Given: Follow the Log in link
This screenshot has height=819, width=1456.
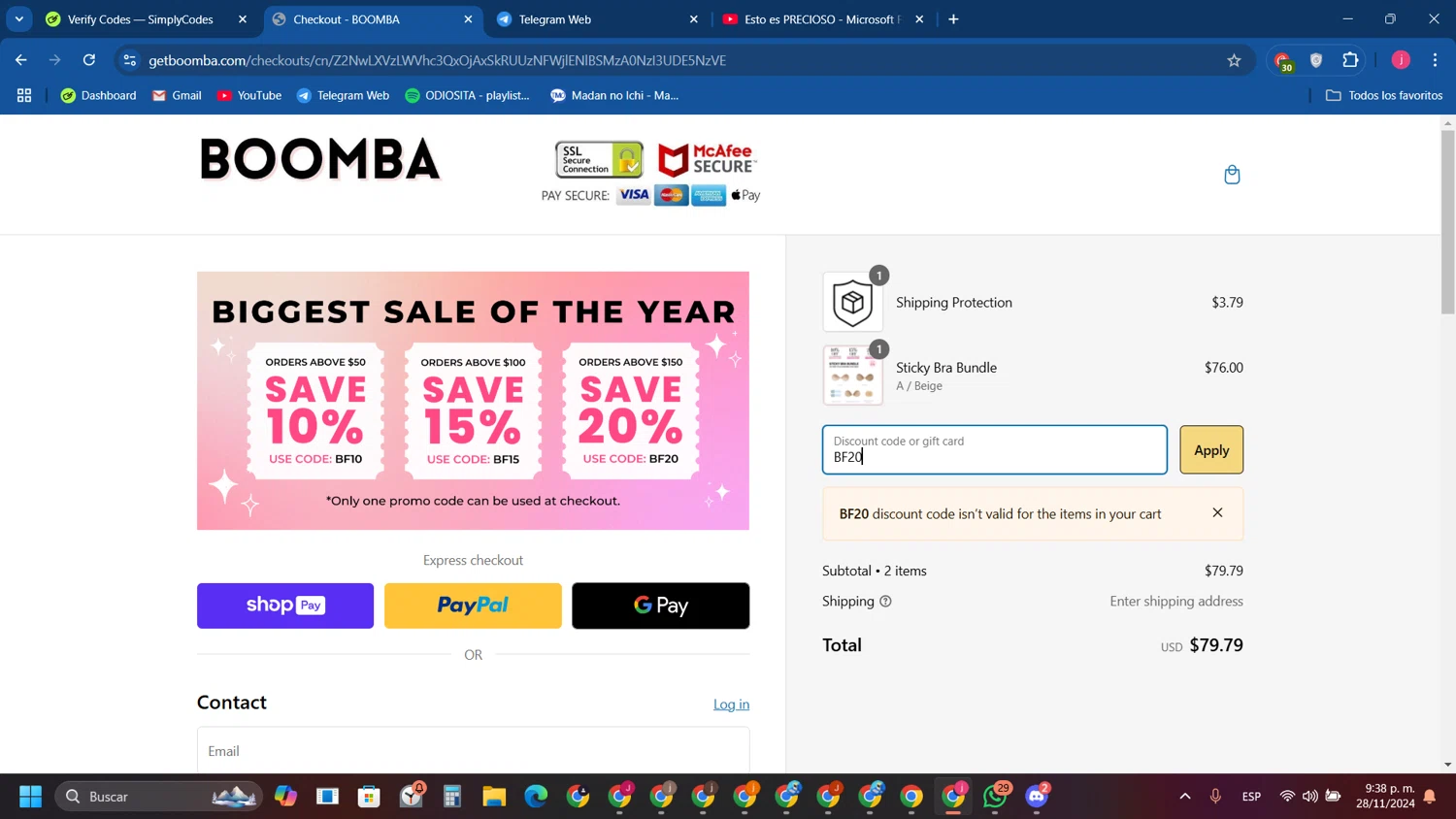Looking at the screenshot, I should point(731,704).
